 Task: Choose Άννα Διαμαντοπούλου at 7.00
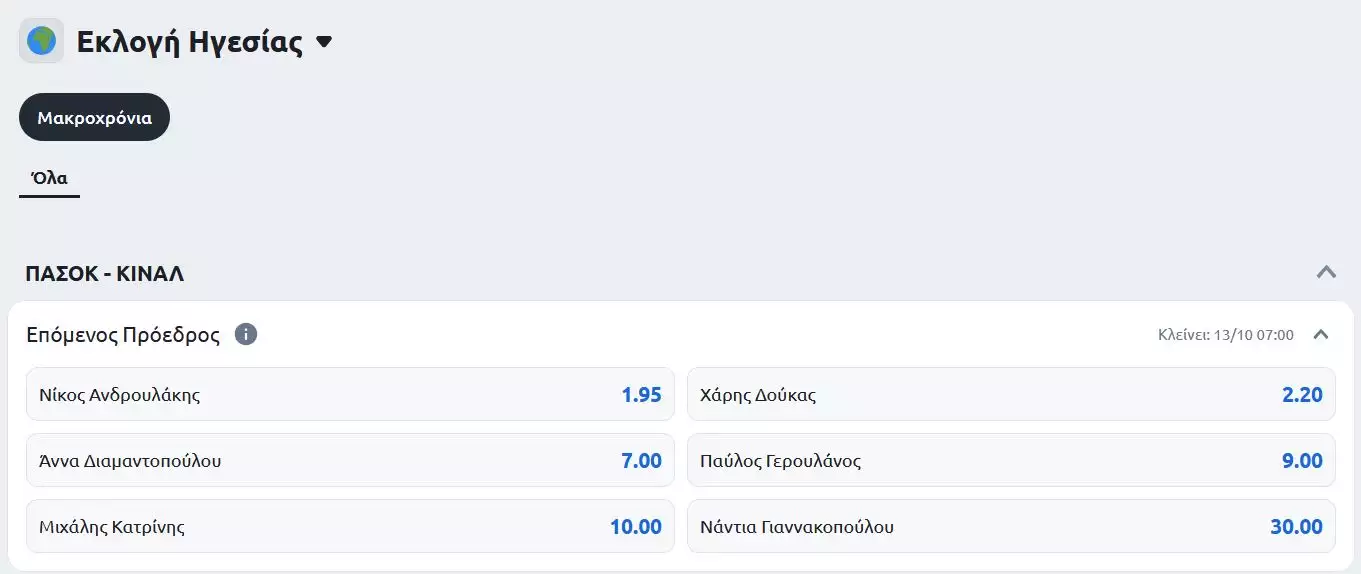350,460
